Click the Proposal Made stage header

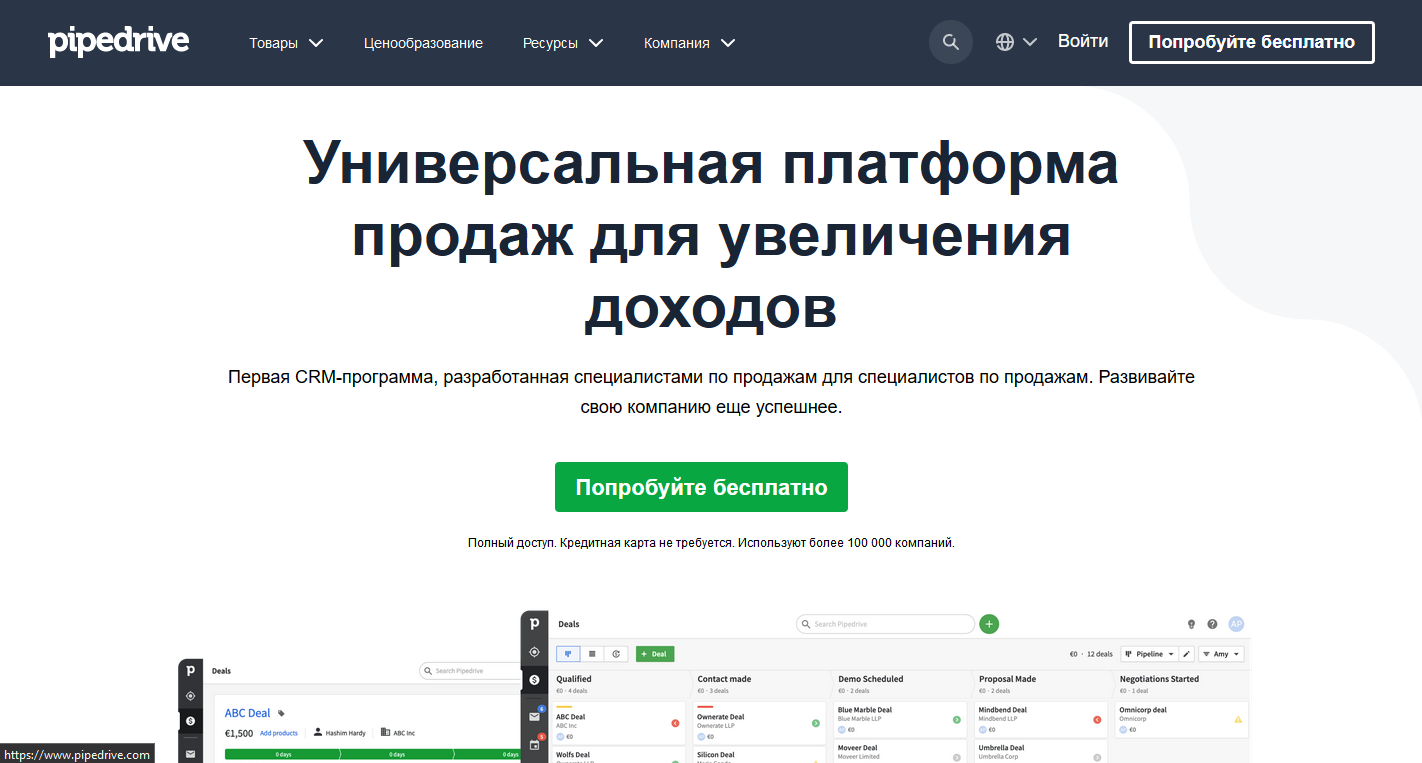[x=1044, y=684]
